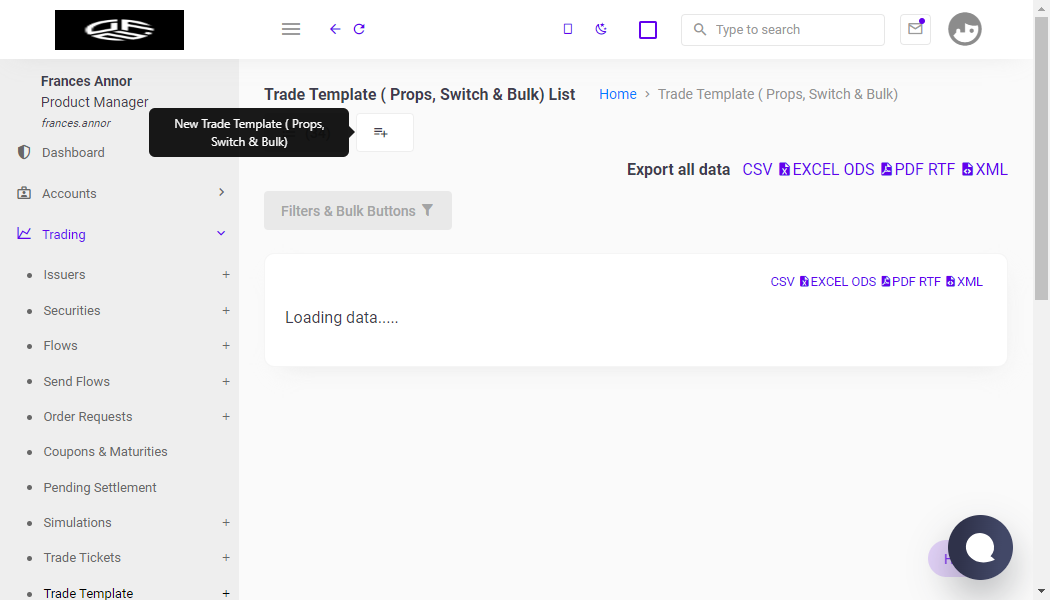Click the company logo in header

click(119, 30)
